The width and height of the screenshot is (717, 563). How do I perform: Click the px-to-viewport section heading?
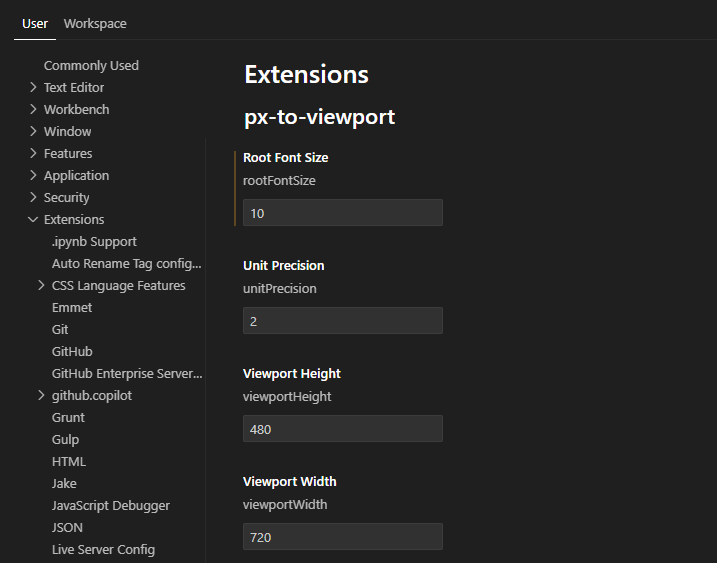(319, 117)
